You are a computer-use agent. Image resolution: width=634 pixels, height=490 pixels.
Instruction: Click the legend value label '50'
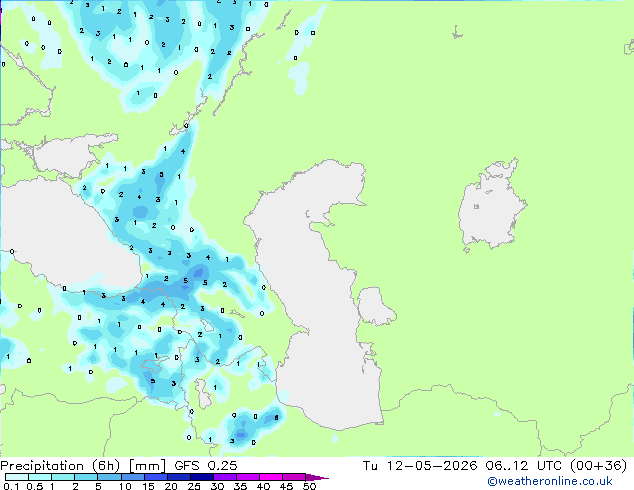point(309,486)
